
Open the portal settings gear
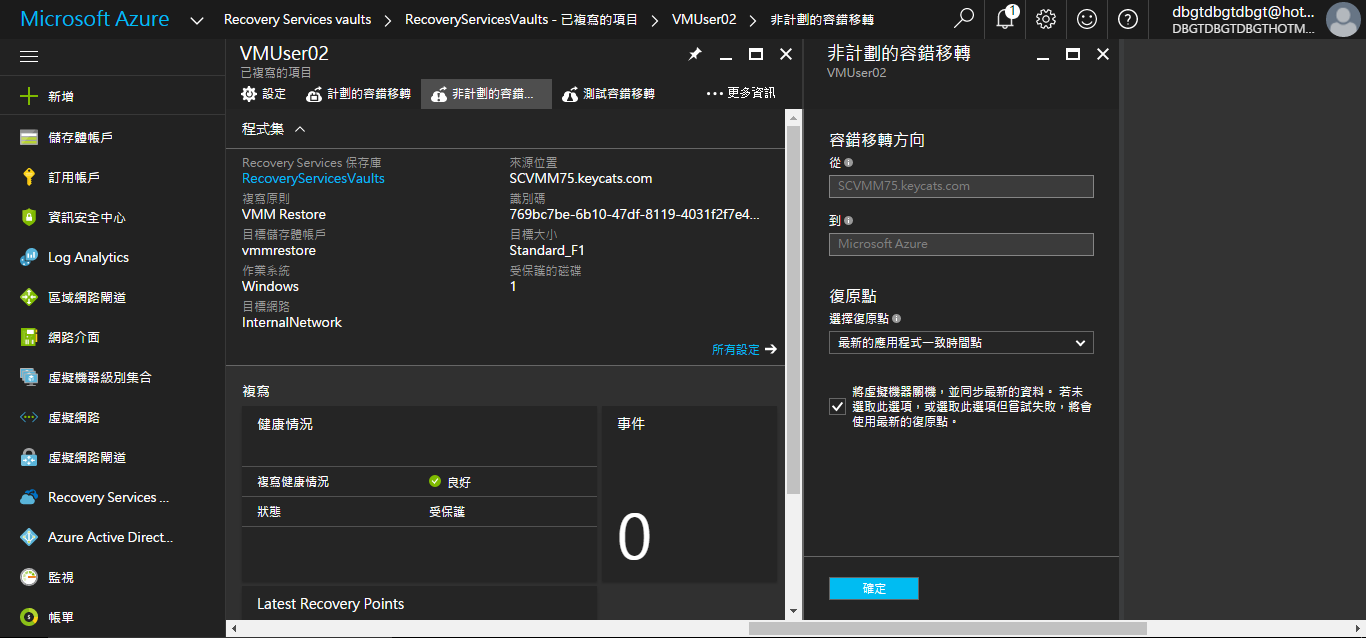(1045, 19)
